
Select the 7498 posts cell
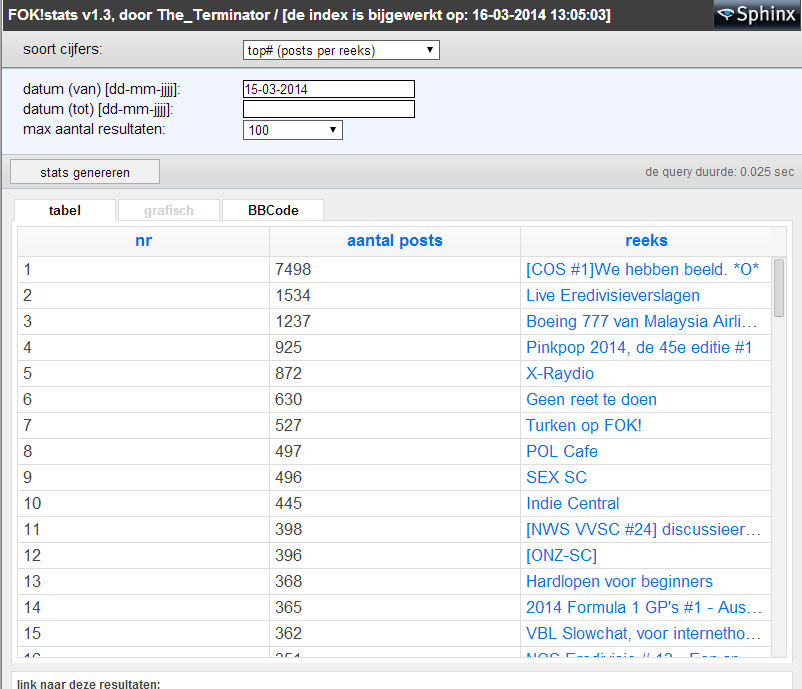(x=395, y=269)
